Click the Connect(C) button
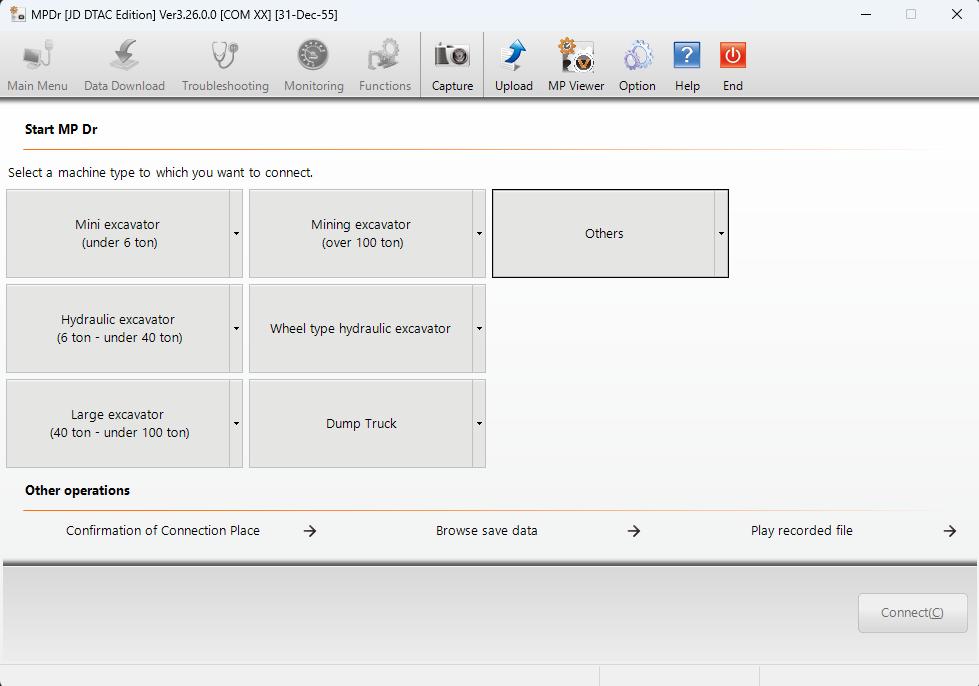 [912, 613]
